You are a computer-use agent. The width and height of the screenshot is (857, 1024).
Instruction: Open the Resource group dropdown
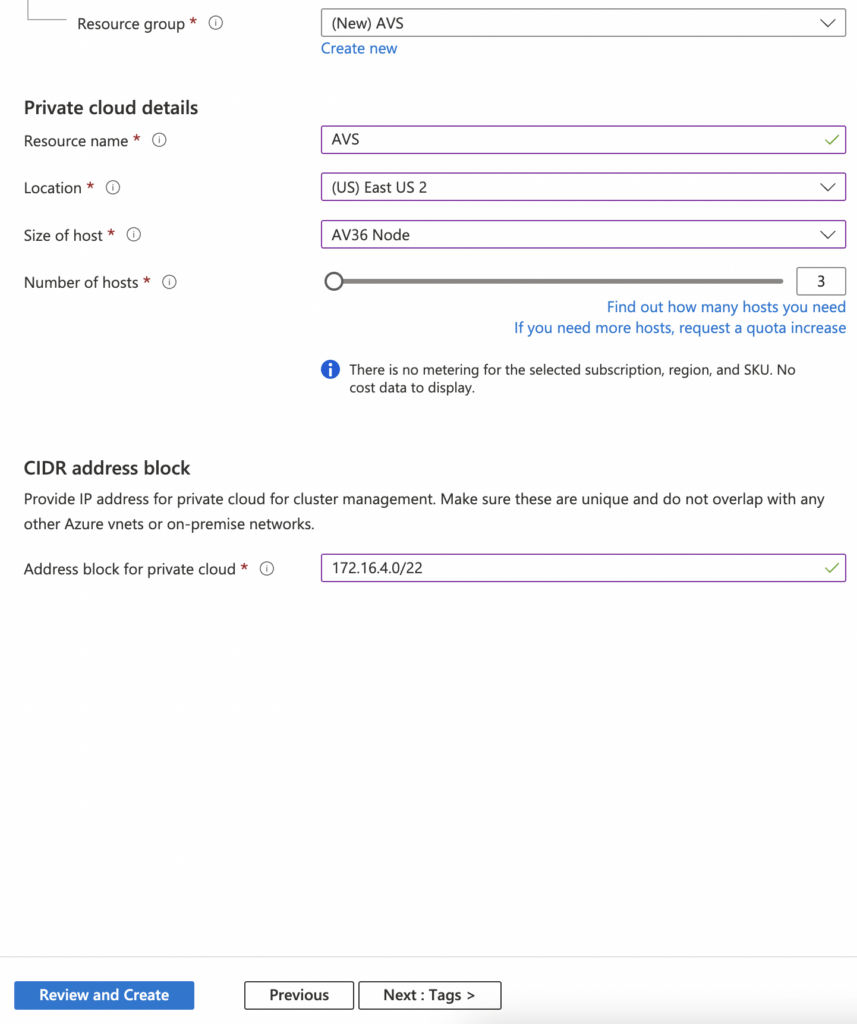[x=583, y=22]
